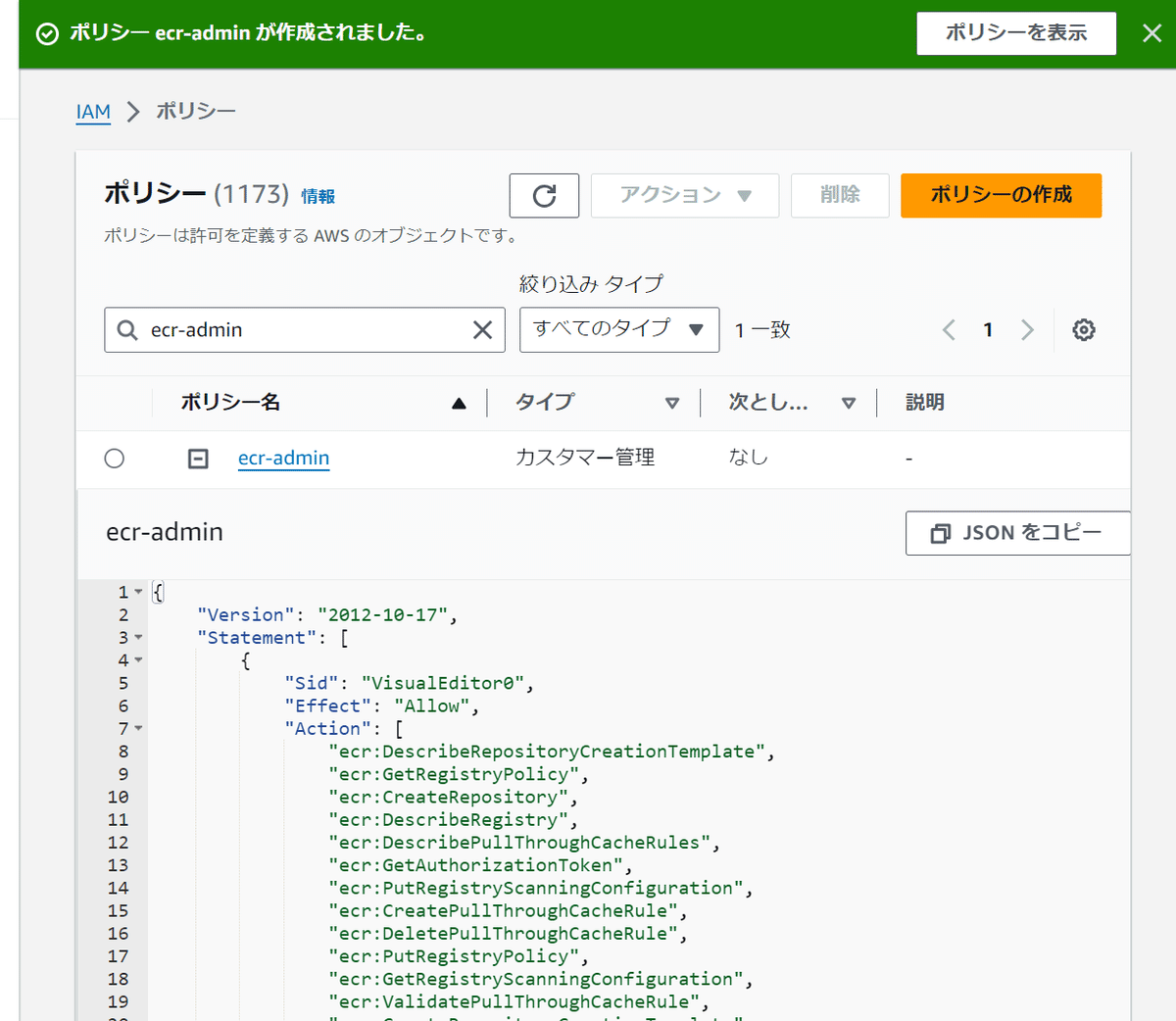The height and width of the screenshot is (1021, 1176).
Task: Click the "ecr:GetRegistryScanningConfiguration" line
Action: (541, 980)
